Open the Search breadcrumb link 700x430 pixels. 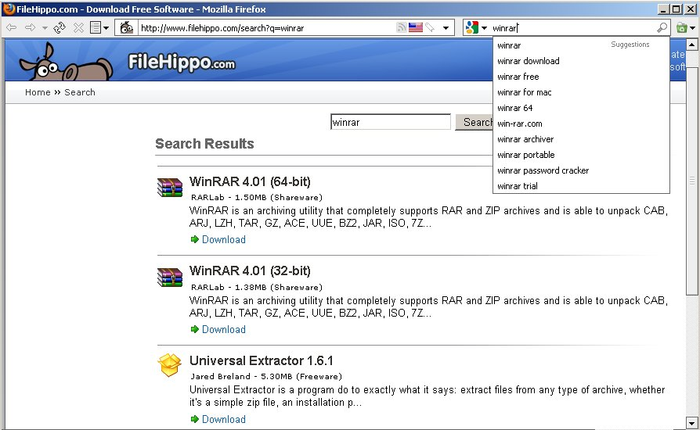pyautogui.click(x=79, y=92)
